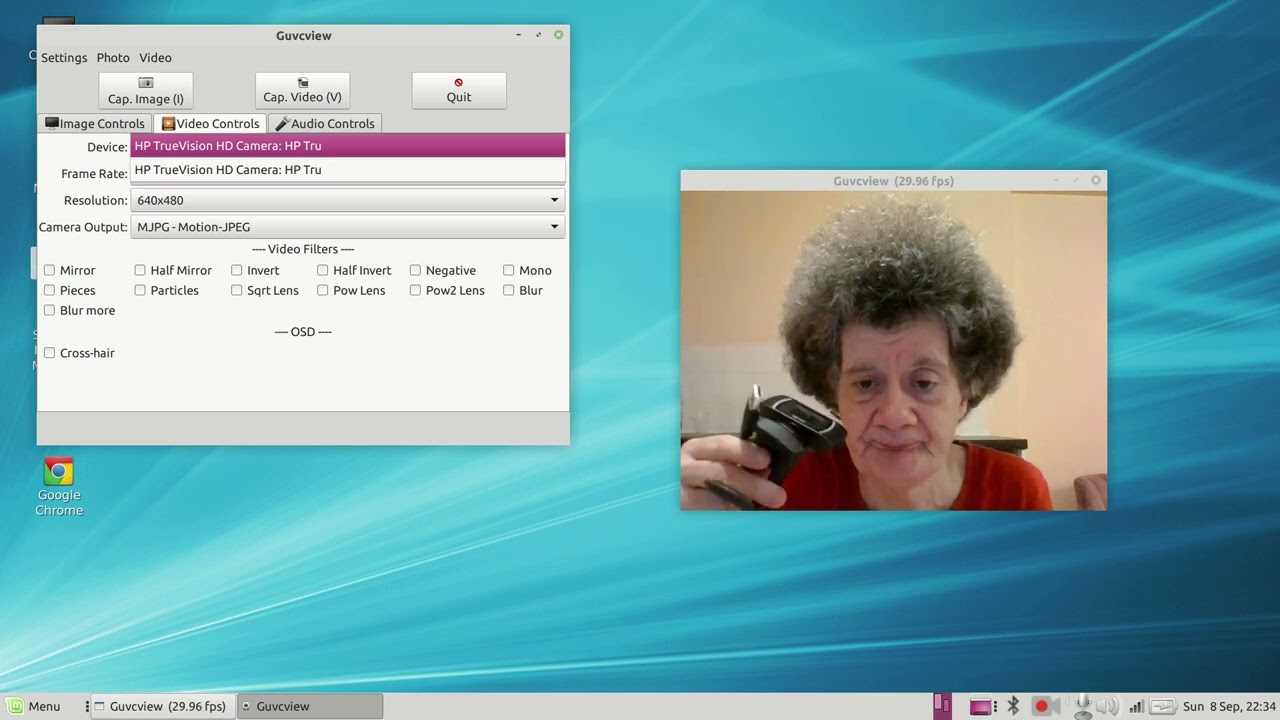1280x720 pixels.
Task: Click the Quit button
Action: point(459,91)
